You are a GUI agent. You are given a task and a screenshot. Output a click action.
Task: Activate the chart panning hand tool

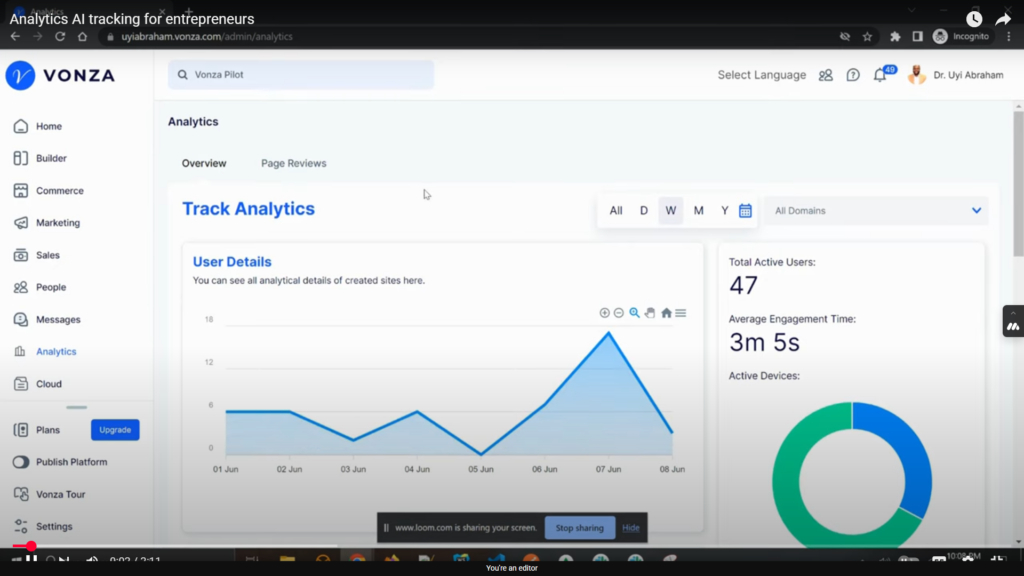click(x=650, y=313)
